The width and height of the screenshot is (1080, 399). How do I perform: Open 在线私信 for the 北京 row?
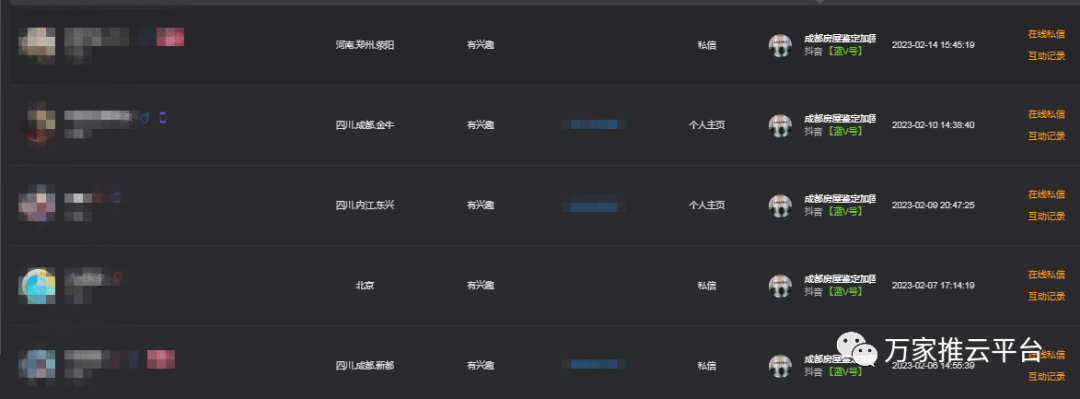point(1046,274)
